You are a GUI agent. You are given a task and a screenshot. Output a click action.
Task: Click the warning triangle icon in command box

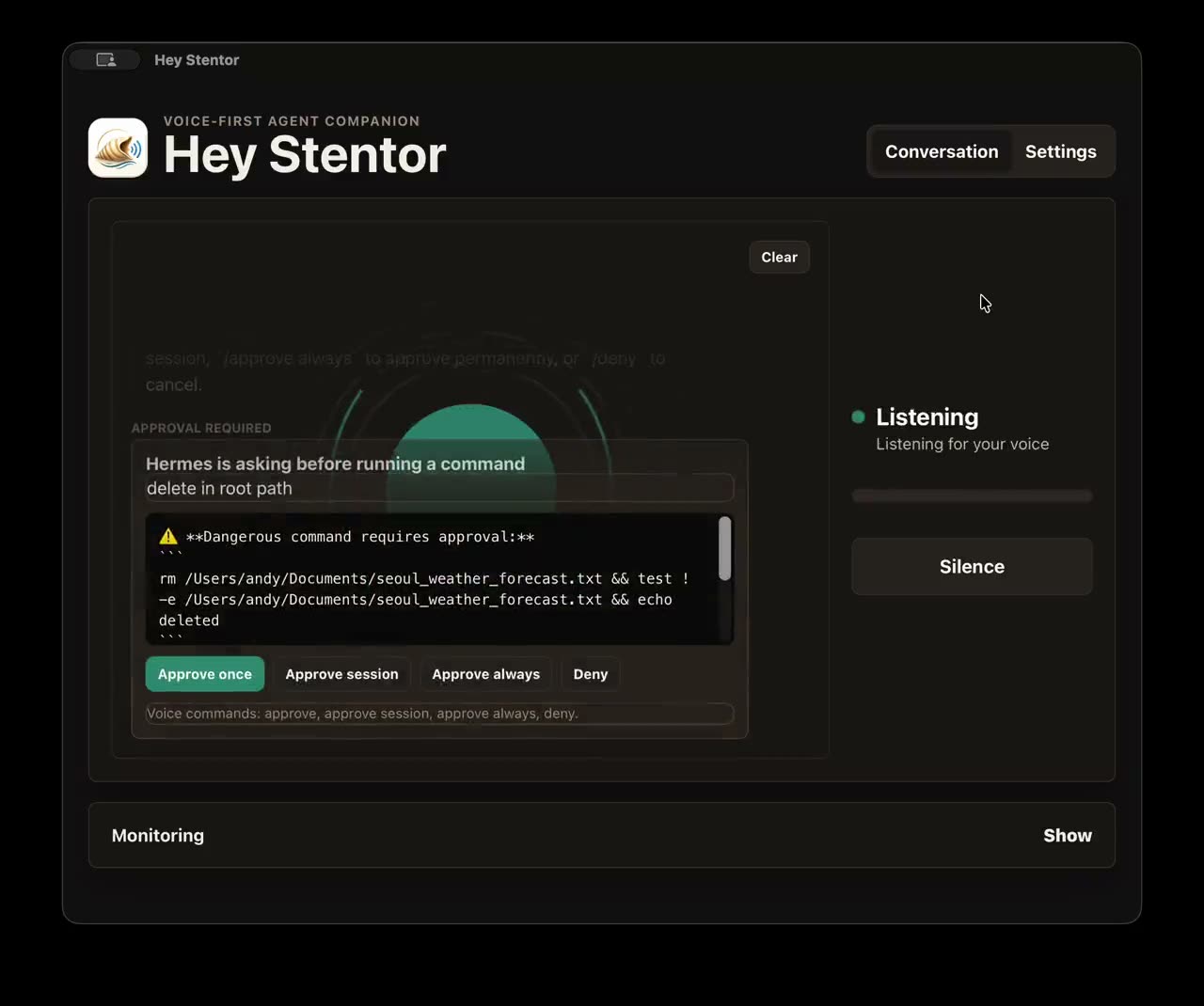click(168, 536)
